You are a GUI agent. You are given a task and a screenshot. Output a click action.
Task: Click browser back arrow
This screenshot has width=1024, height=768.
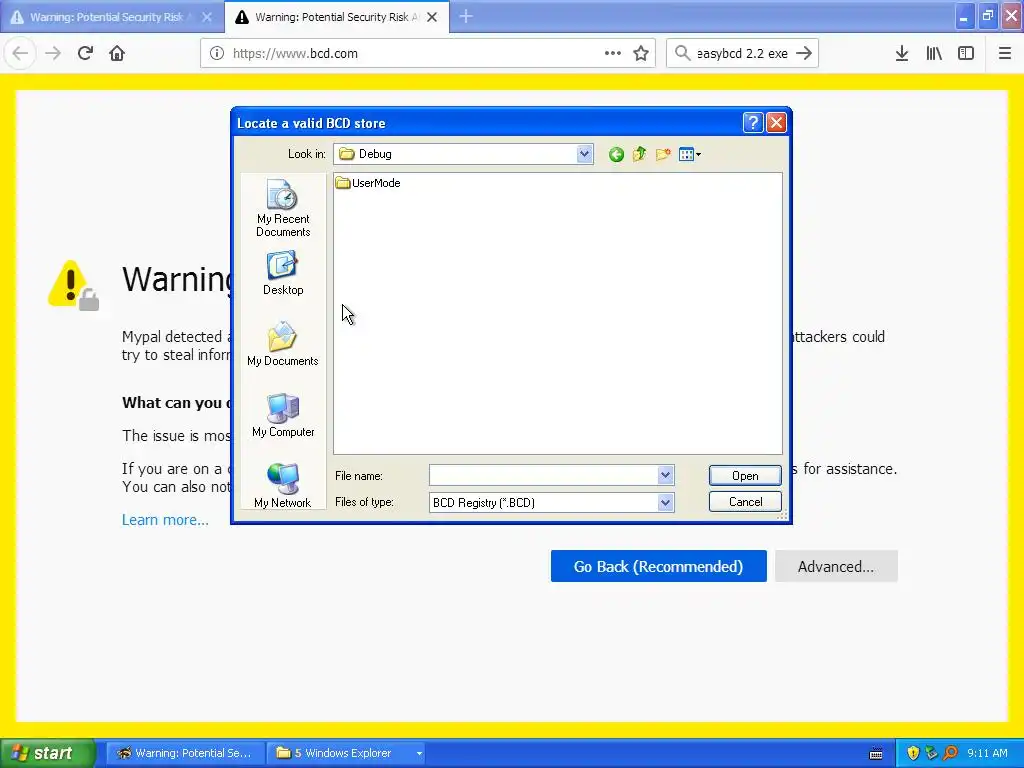click(x=20, y=54)
